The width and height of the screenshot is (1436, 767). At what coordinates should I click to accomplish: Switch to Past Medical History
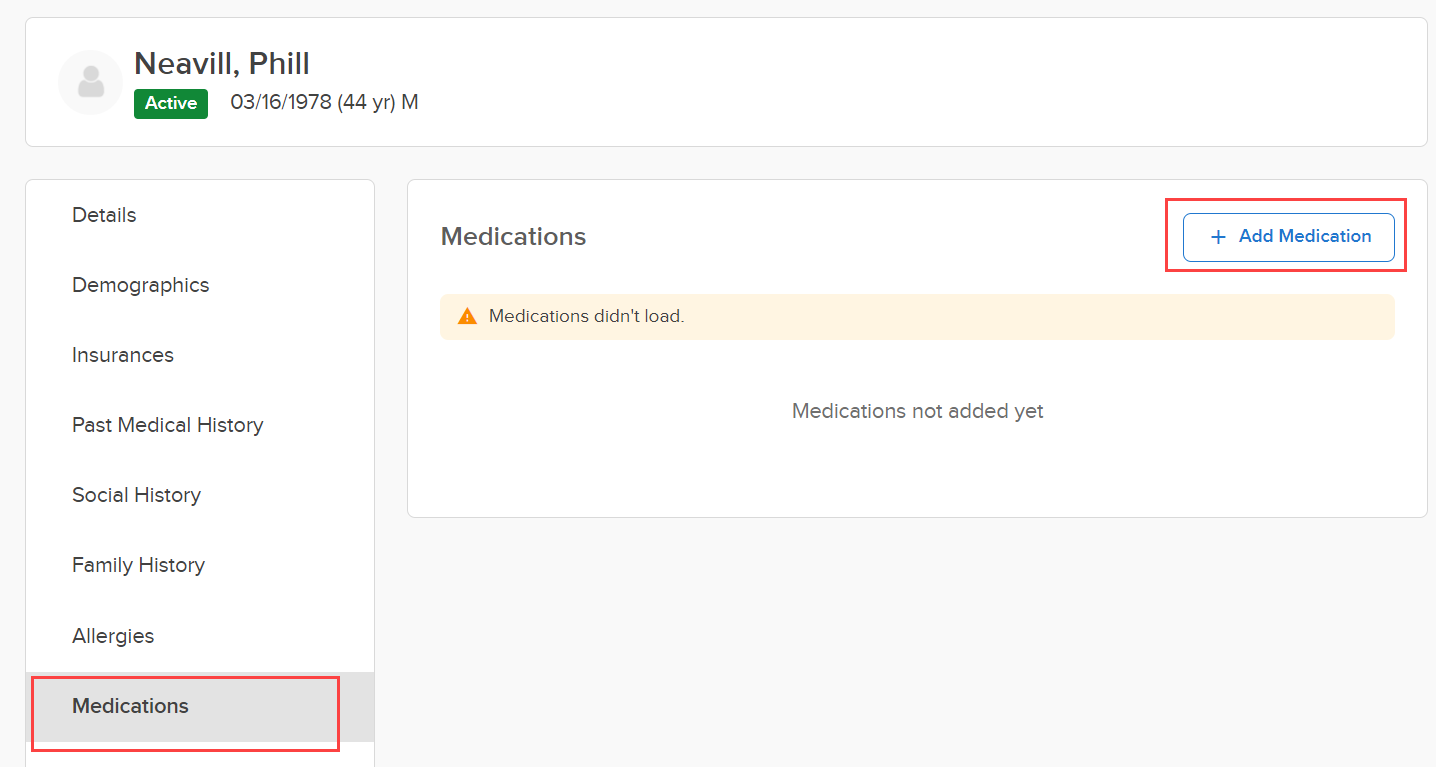click(168, 425)
